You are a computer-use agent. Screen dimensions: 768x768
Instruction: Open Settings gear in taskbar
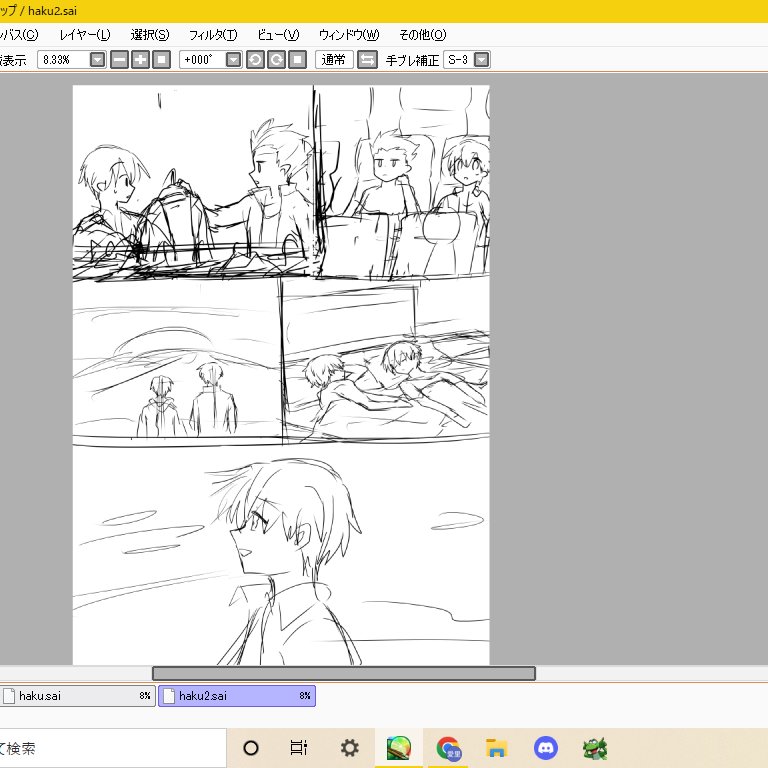[350, 748]
